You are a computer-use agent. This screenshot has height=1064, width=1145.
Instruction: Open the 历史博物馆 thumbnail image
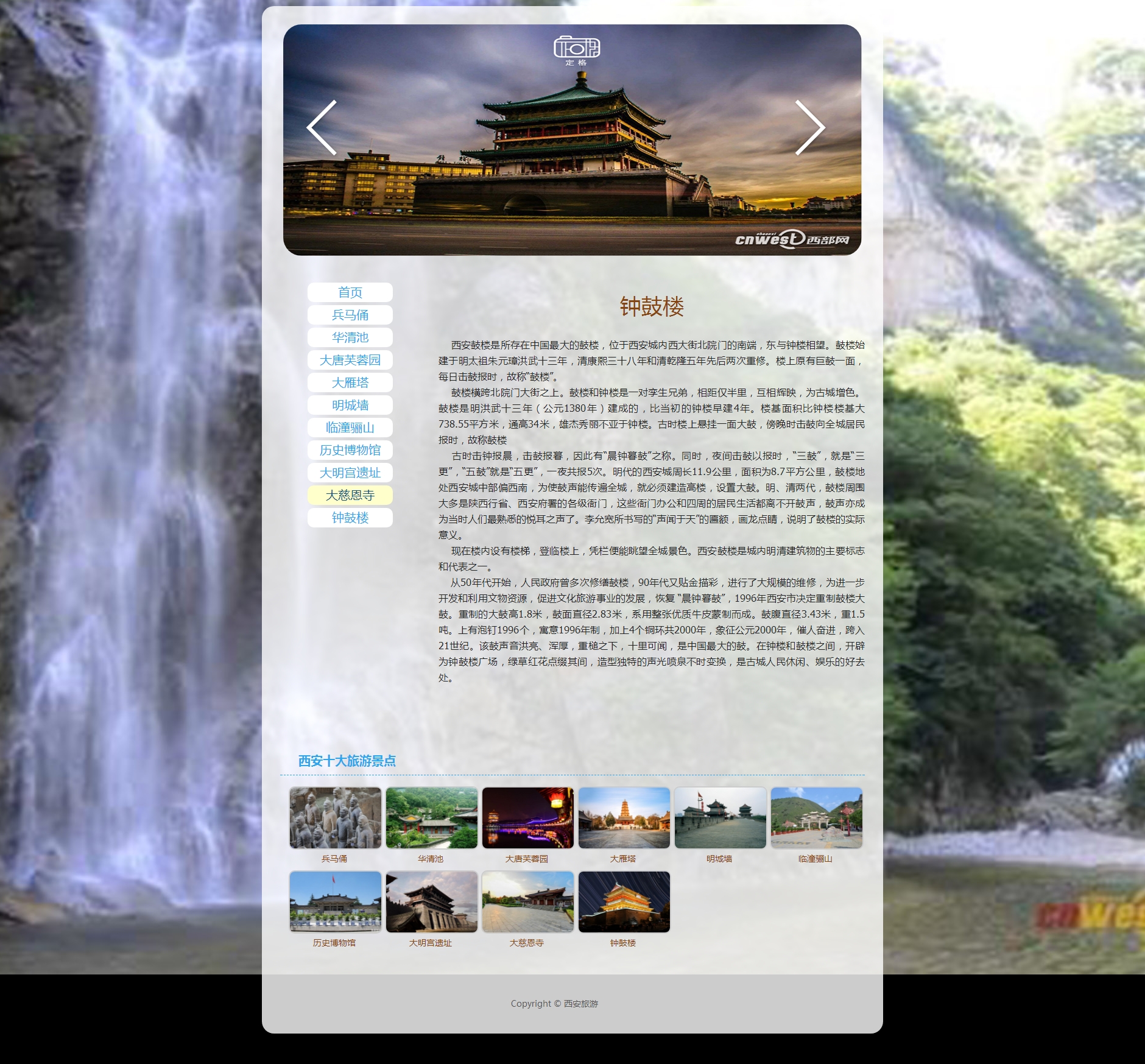[336, 901]
